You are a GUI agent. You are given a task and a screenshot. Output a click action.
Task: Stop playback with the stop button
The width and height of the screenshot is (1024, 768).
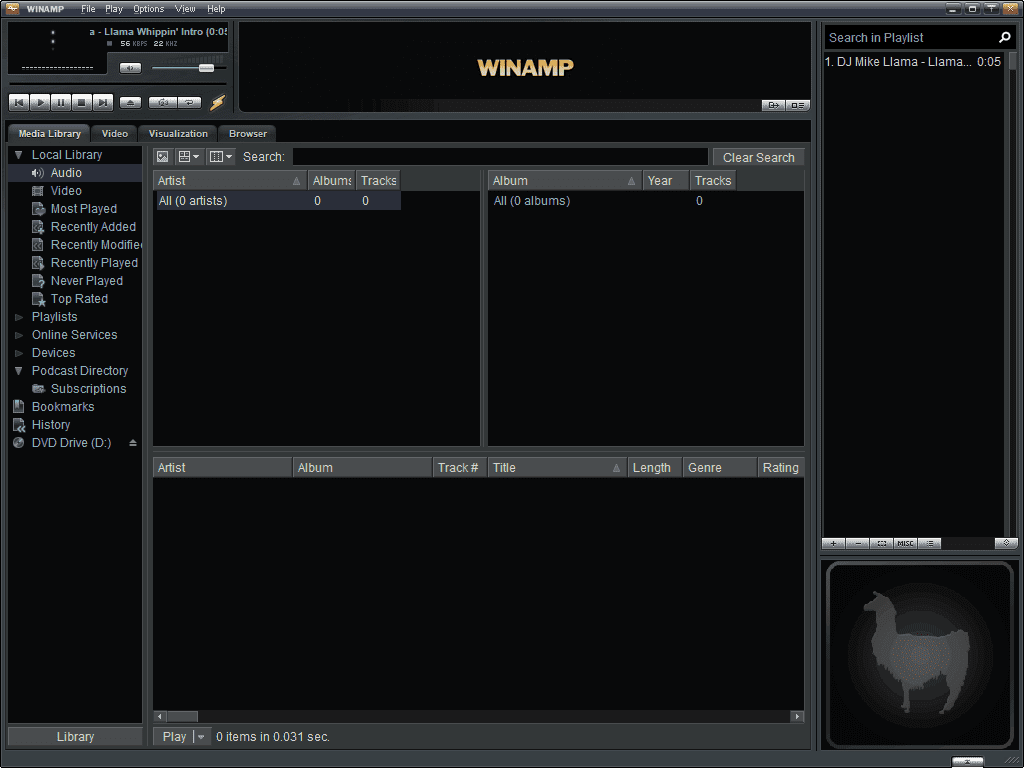click(82, 103)
